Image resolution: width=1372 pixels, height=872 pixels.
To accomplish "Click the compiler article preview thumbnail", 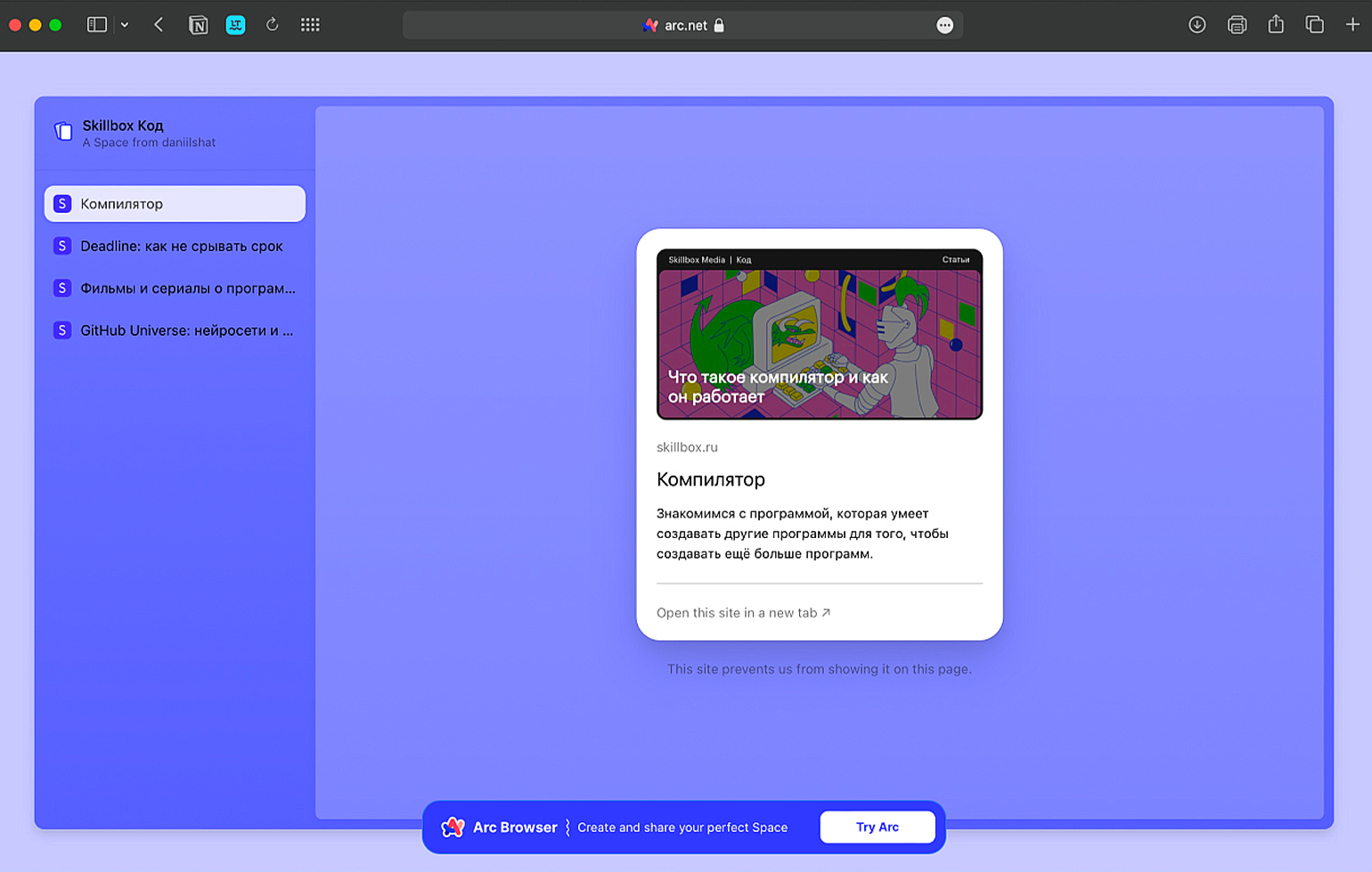I will pyautogui.click(x=820, y=334).
